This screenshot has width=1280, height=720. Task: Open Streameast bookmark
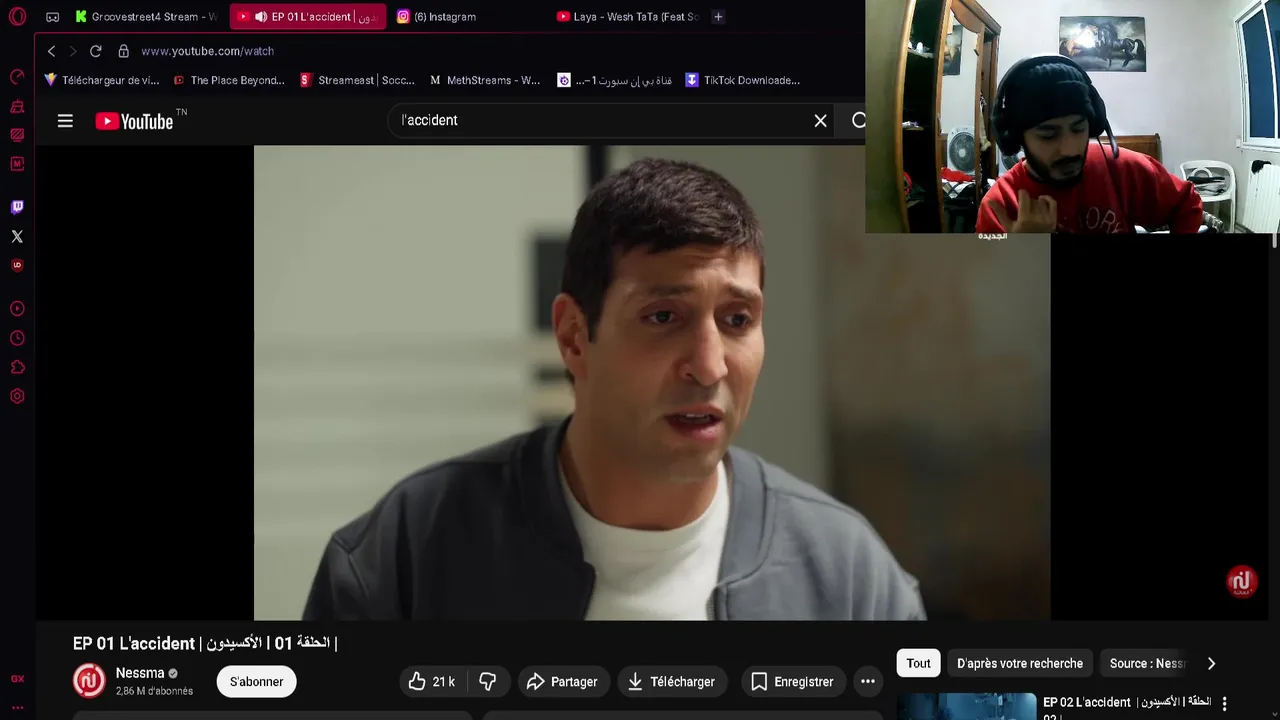[357, 80]
